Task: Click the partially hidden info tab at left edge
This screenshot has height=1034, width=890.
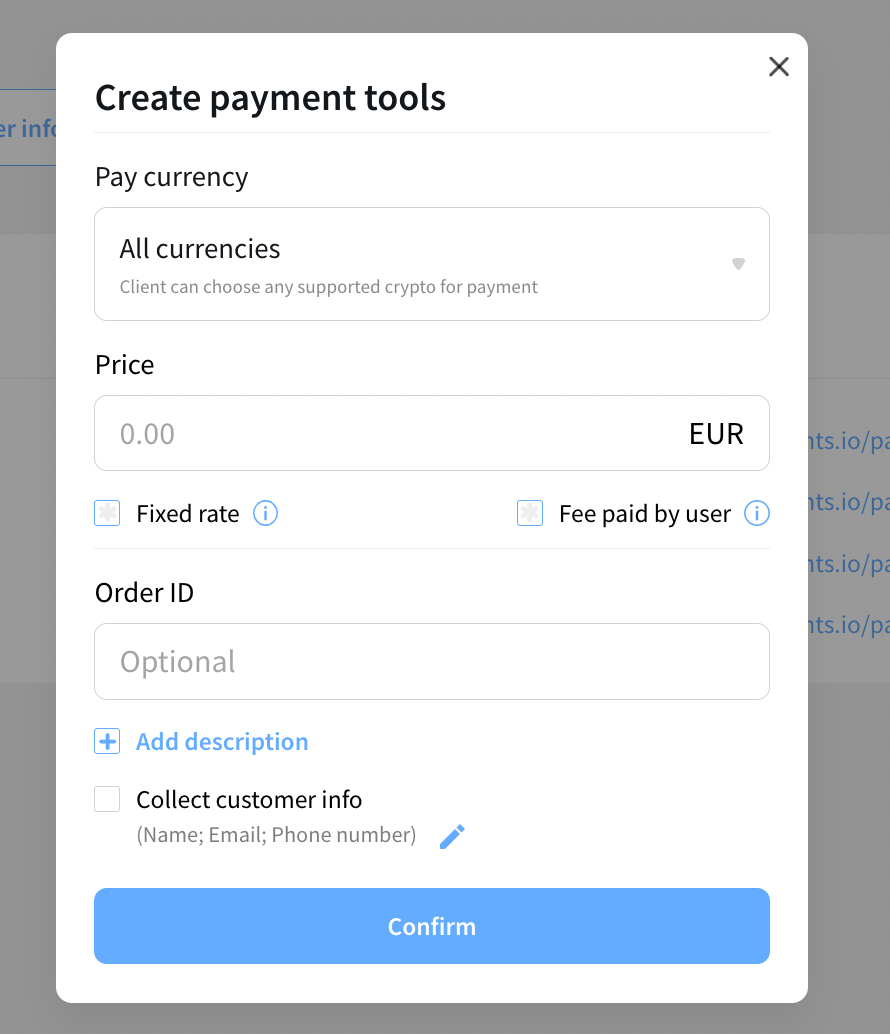Action: click(28, 128)
